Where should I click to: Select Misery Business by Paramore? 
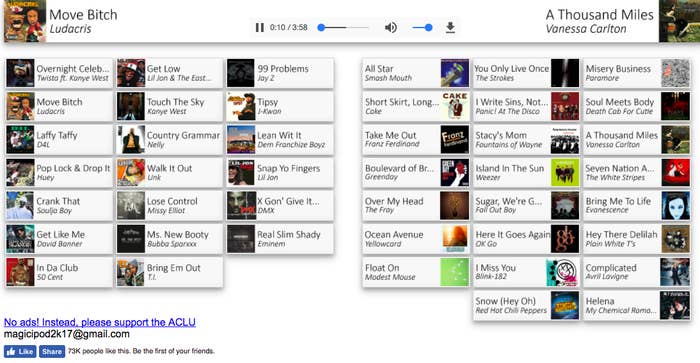point(637,73)
